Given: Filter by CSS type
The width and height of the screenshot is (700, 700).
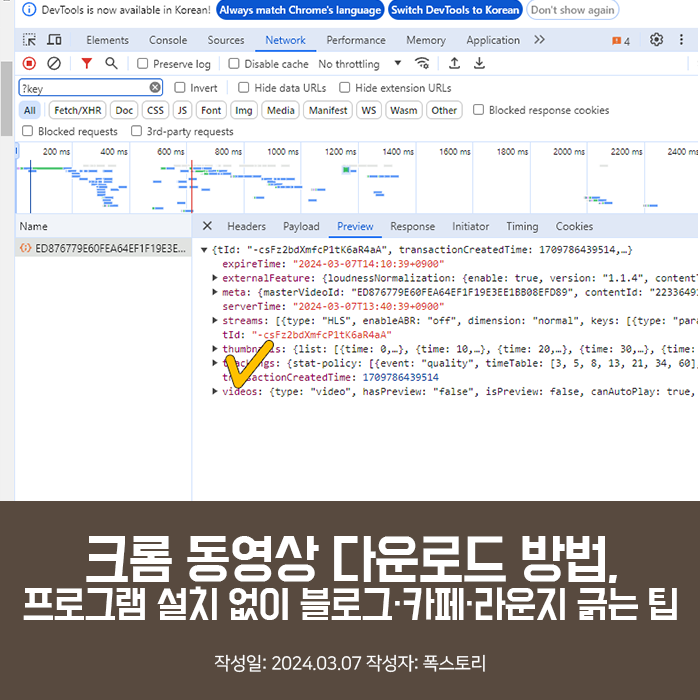Looking at the screenshot, I should (155, 110).
